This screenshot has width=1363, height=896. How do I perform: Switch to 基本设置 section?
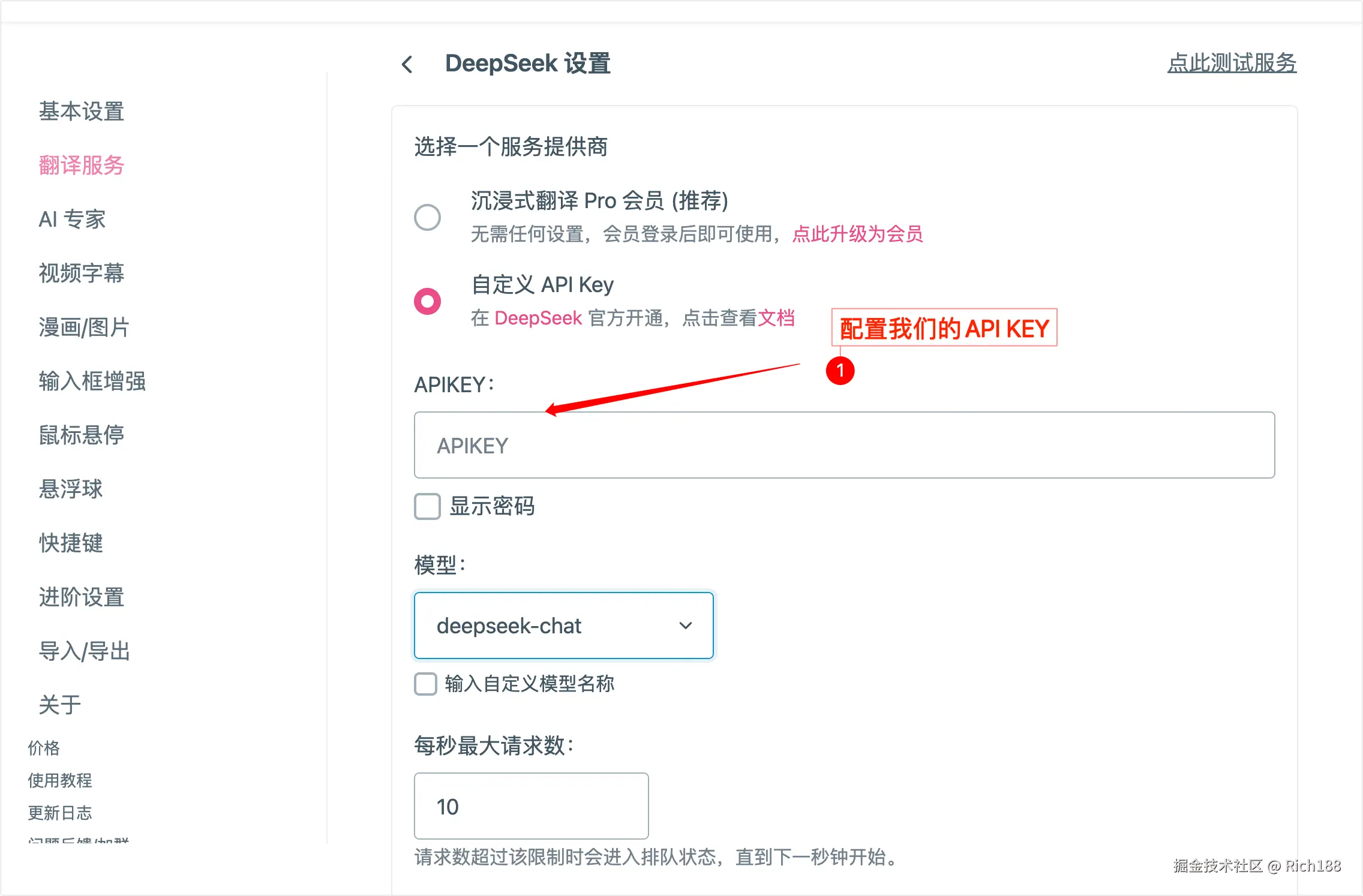tap(81, 112)
